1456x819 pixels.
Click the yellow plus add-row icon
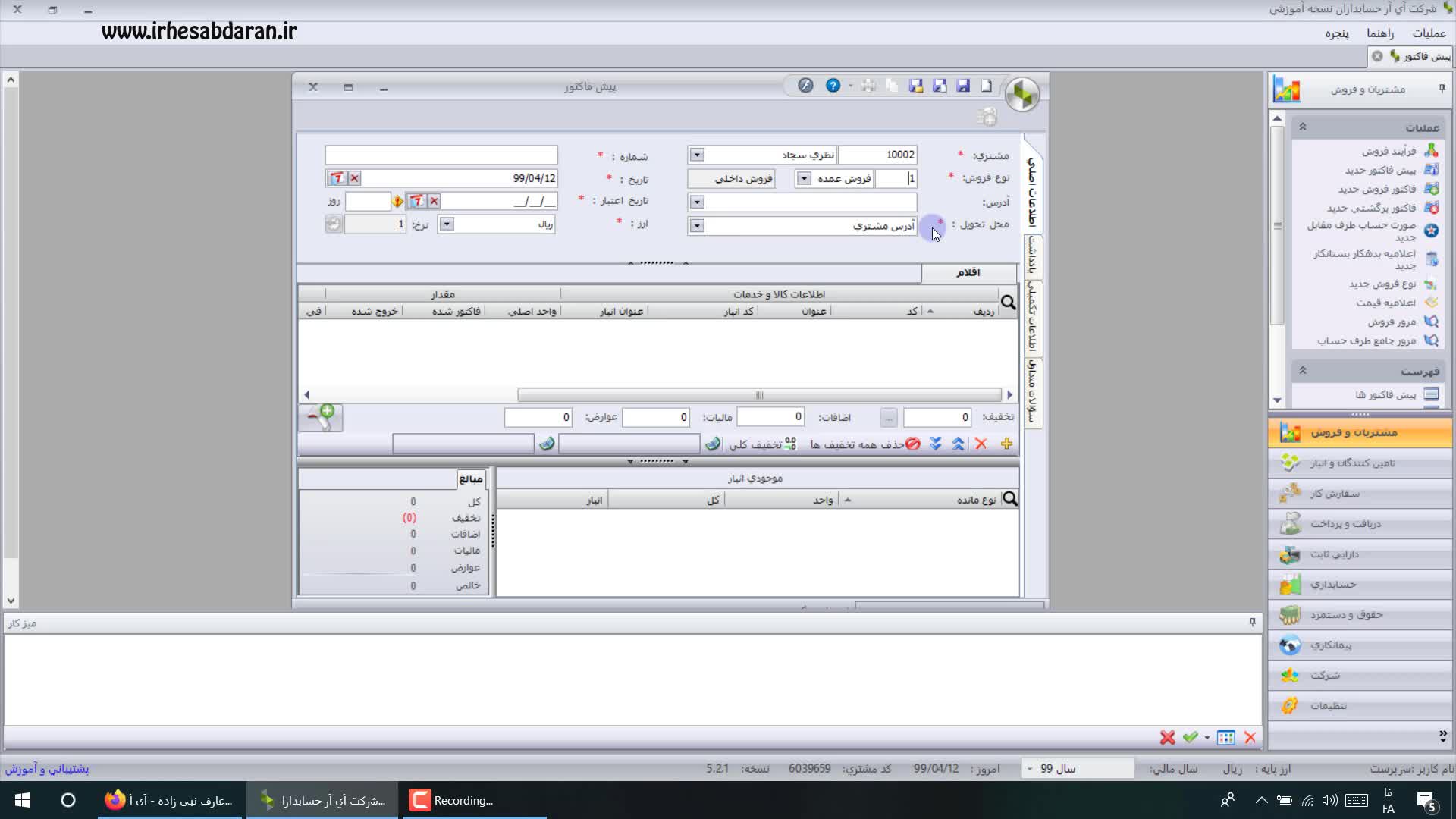click(x=1006, y=444)
